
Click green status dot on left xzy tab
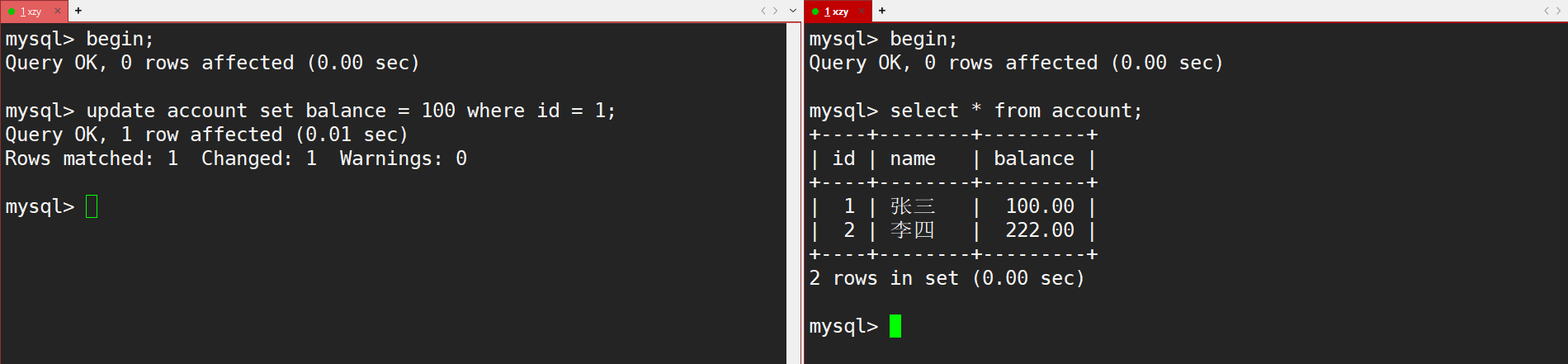coord(12,12)
